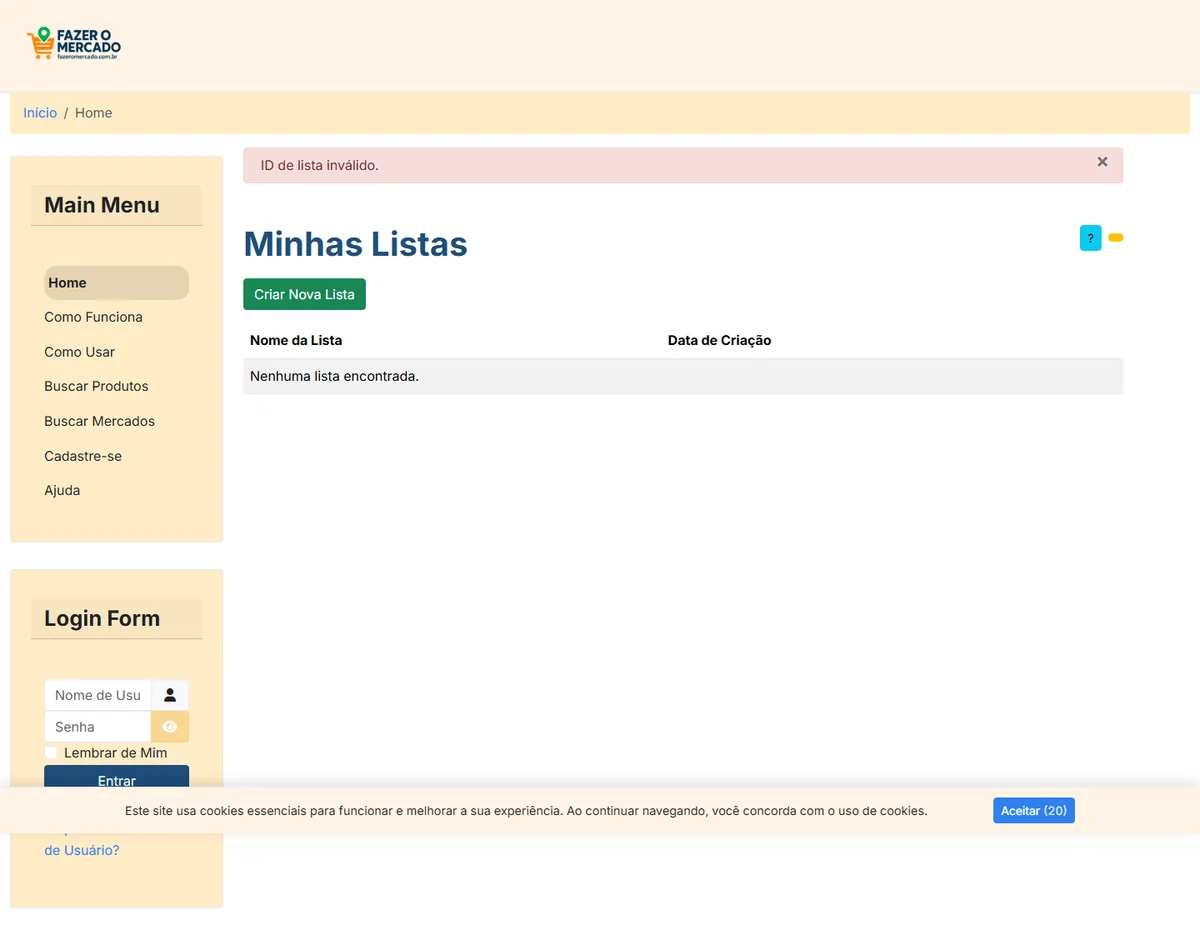
Task: Click the 'Nenhuma lista encontrada.' row
Action: click(683, 377)
